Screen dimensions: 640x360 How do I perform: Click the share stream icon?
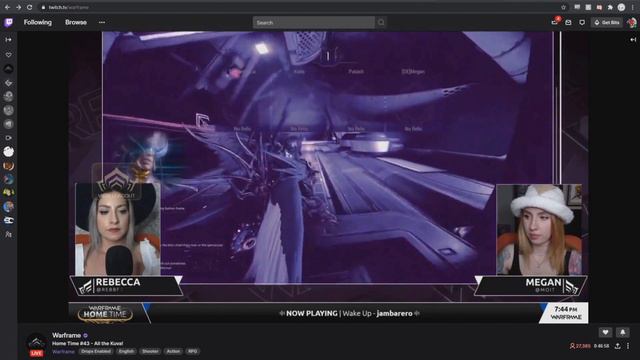[x=618, y=346]
